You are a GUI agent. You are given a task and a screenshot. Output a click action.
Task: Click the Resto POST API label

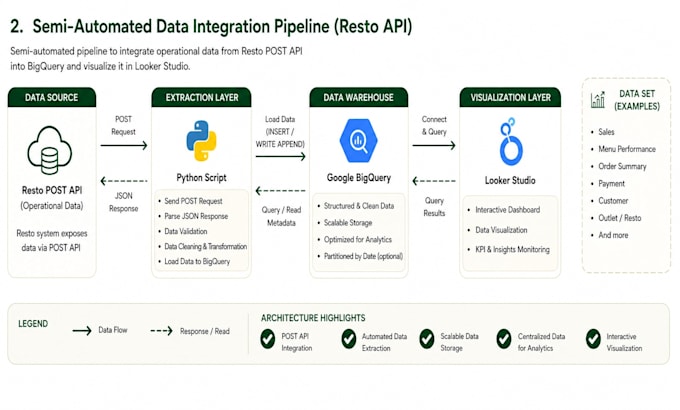[52, 190]
